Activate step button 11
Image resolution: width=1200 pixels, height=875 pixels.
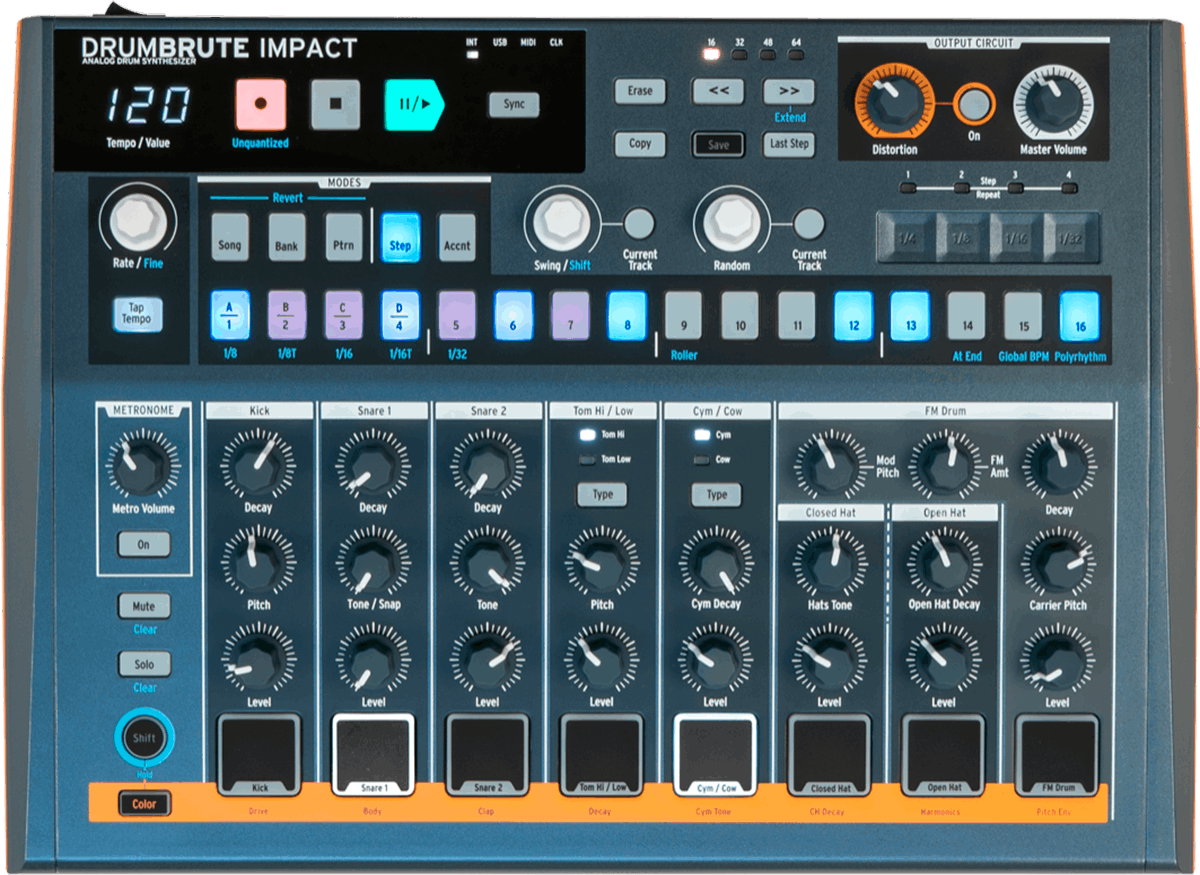click(x=797, y=316)
